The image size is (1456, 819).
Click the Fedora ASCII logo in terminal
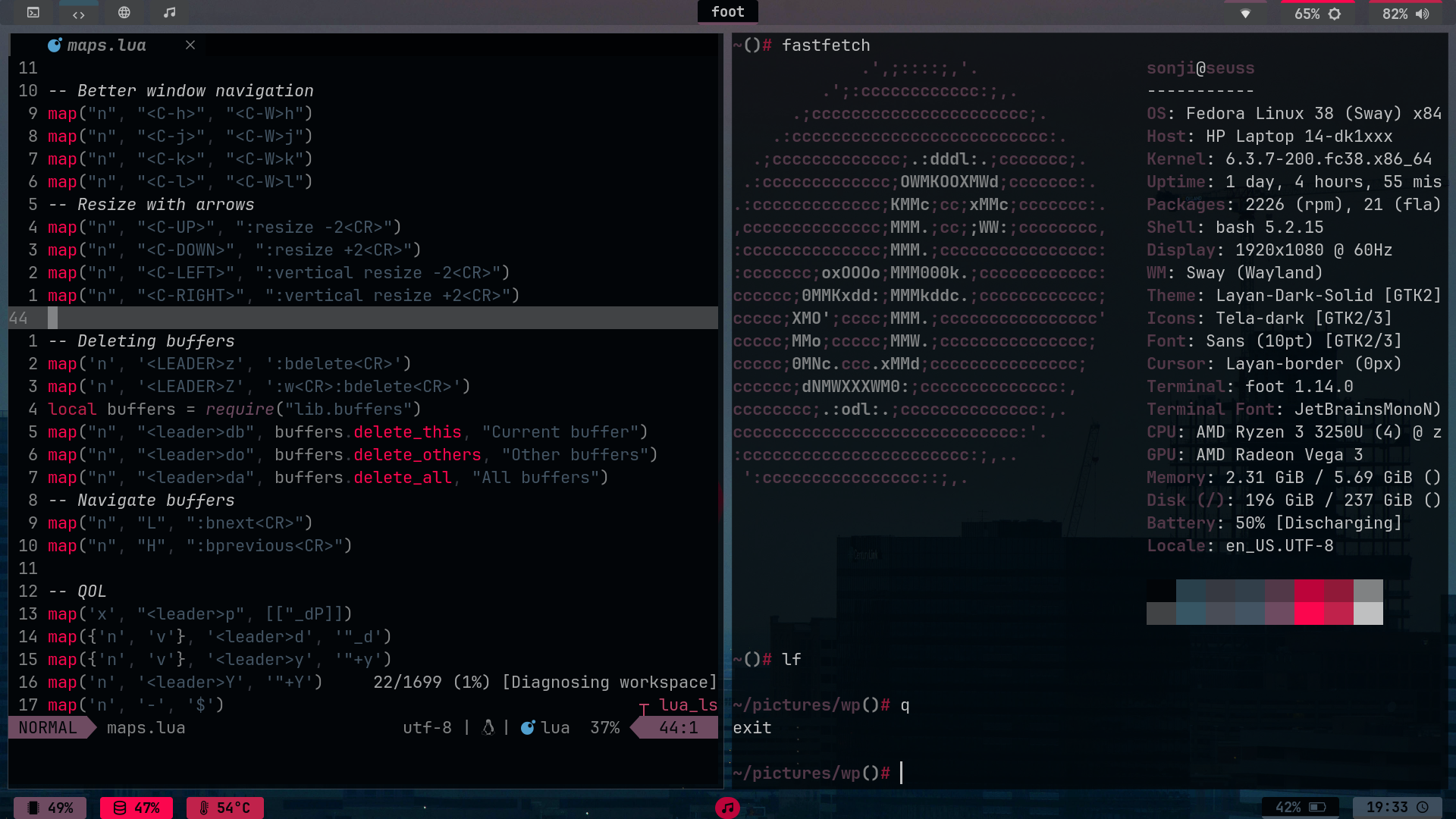tap(919, 273)
